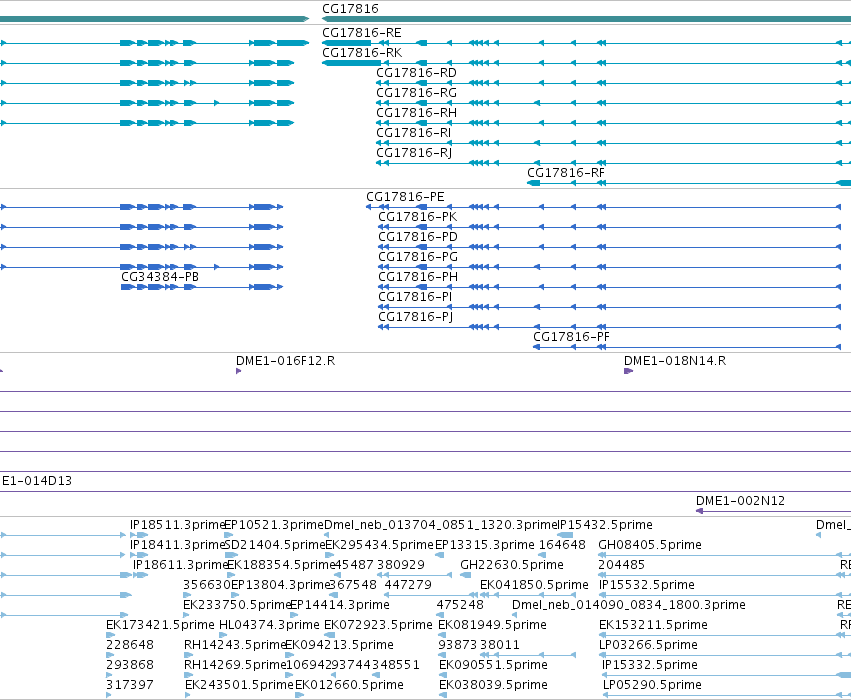Select the CG17816-RF transcript label
Image resolution: width=851 pixels, height=700 pixels.
click(x=566, y=173)
